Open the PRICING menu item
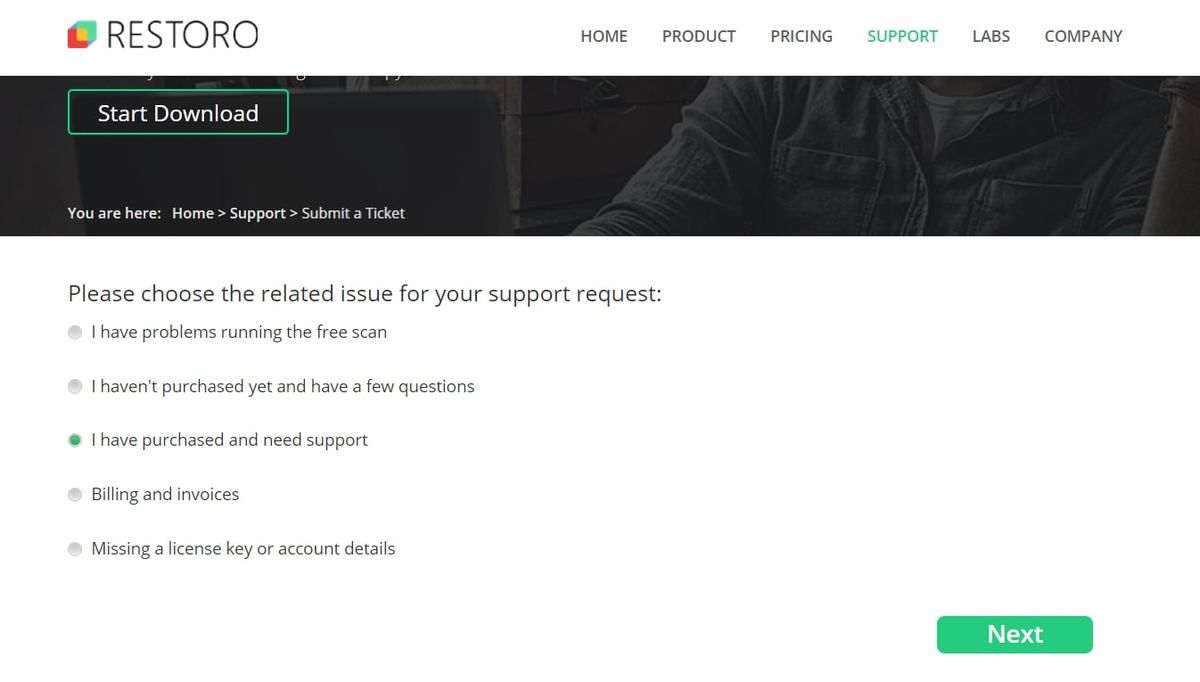The image size is (1200, 682). coord(801,36)
